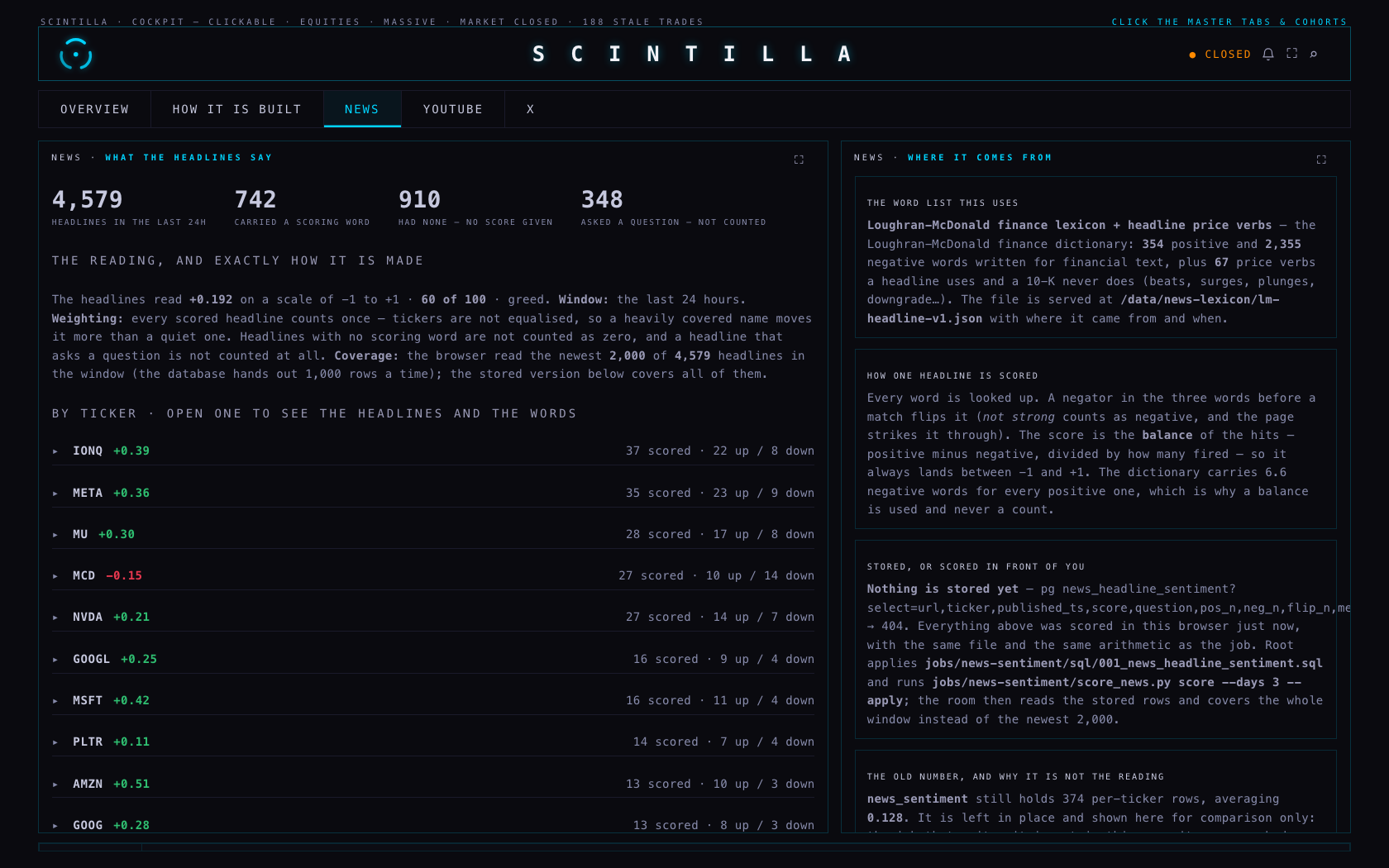Click the AMZN score +0.51
Image resolution: width=1389 pixels, height=868 pixels.
[131, 784]
